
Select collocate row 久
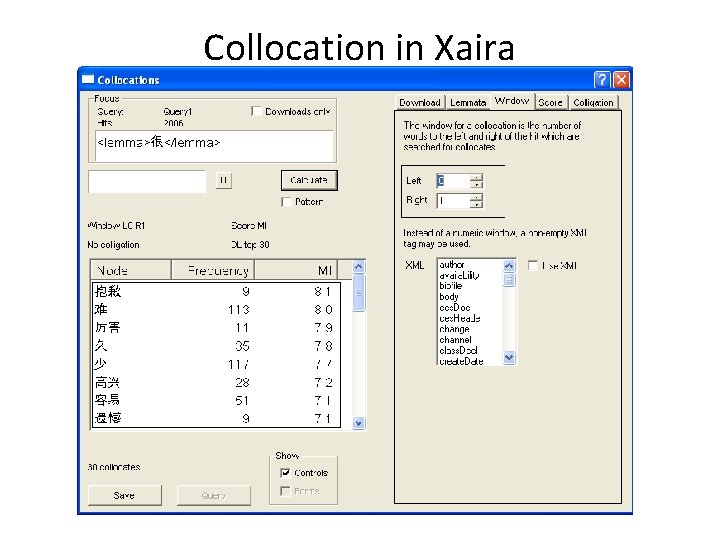(216, 346)
